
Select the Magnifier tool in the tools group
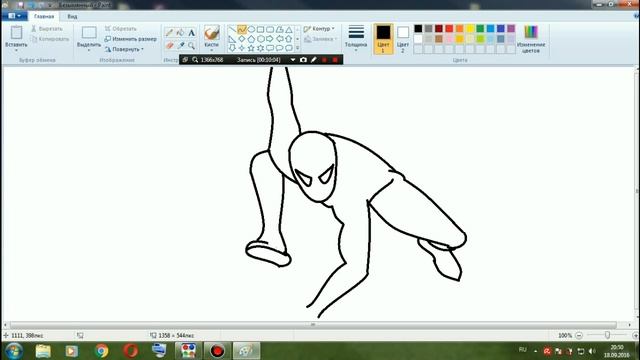click(x=191, y=45)
